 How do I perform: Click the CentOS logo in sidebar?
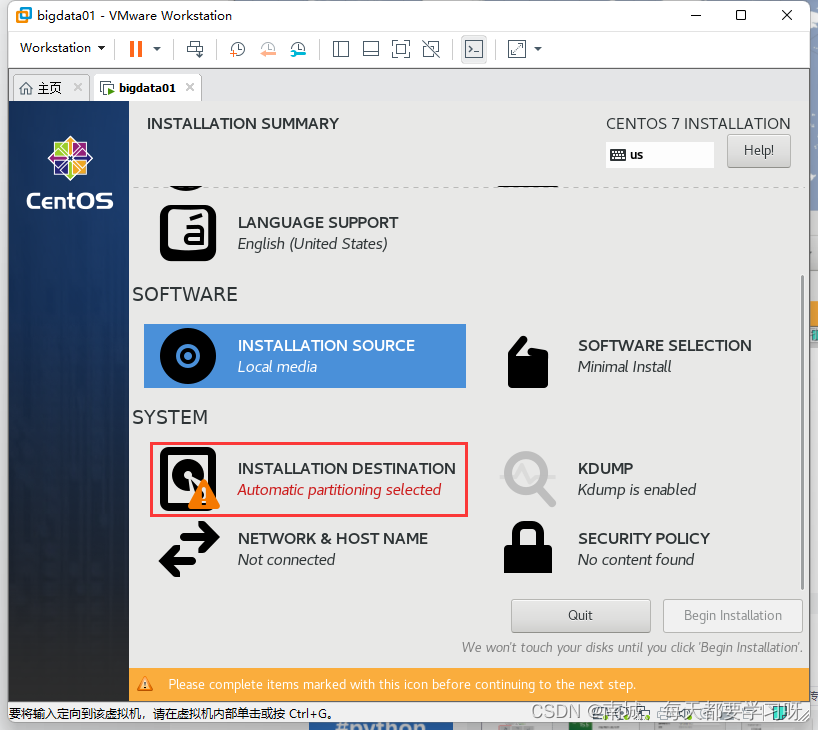(x=70, y=173)
